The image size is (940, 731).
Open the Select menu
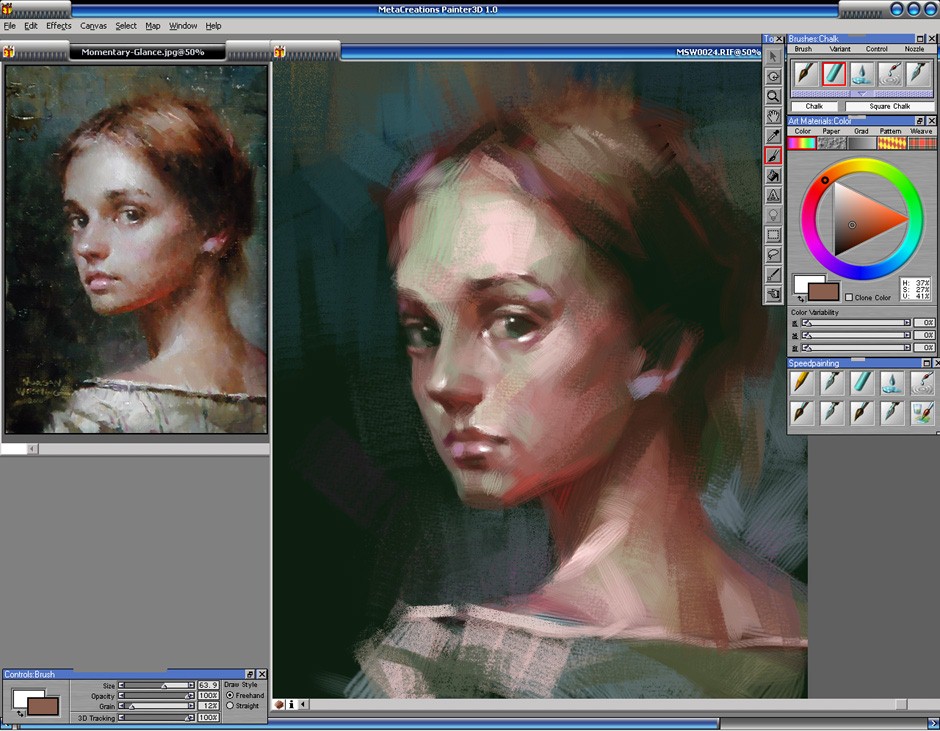pos(126,26)
